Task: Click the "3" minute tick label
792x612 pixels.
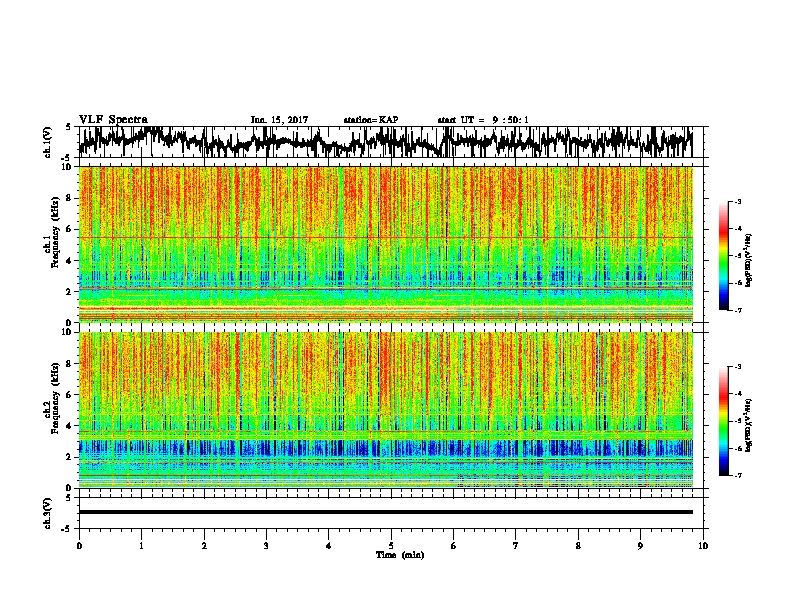Action: (266, 546)
